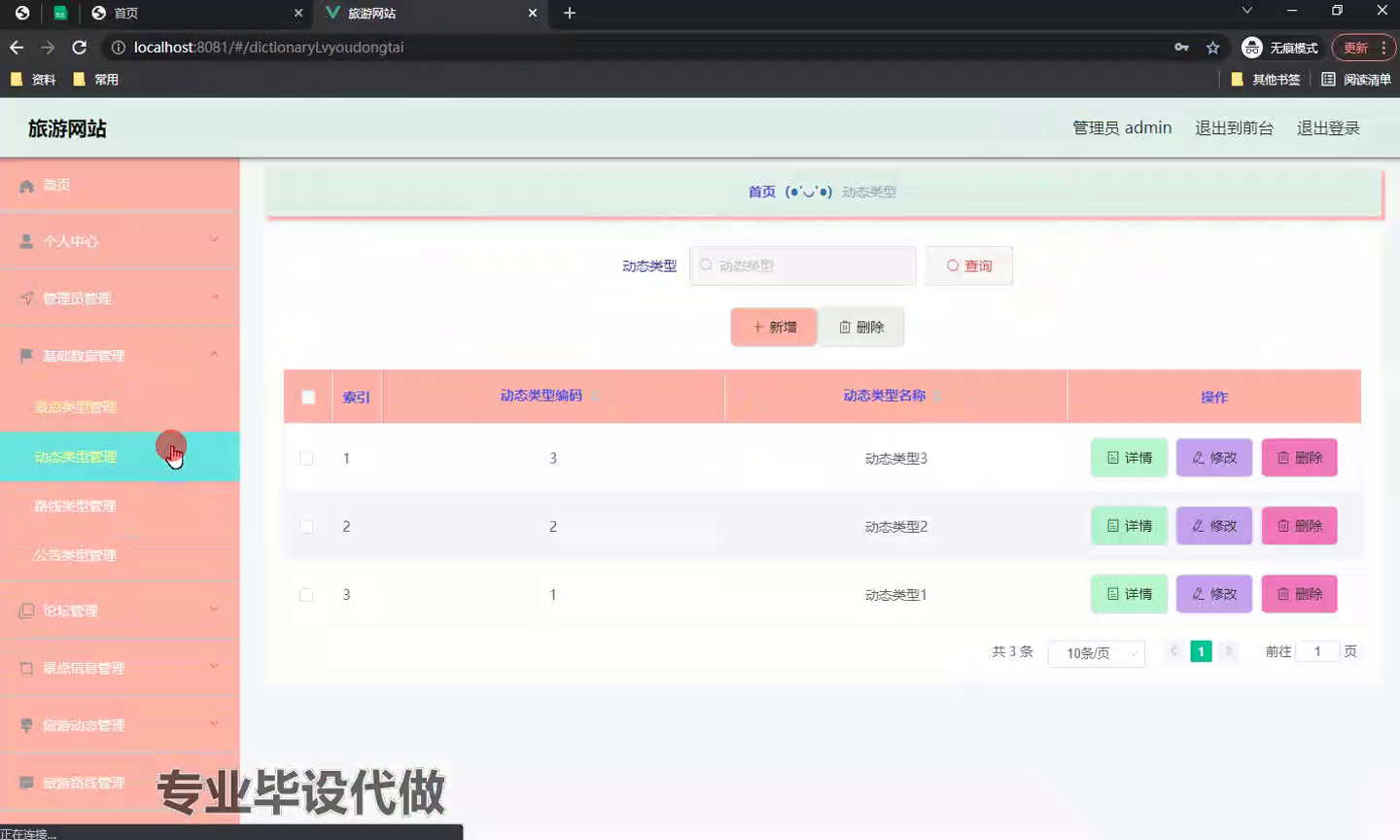
Task: Click the 动态类型 search input field
Action: point(803,265)
